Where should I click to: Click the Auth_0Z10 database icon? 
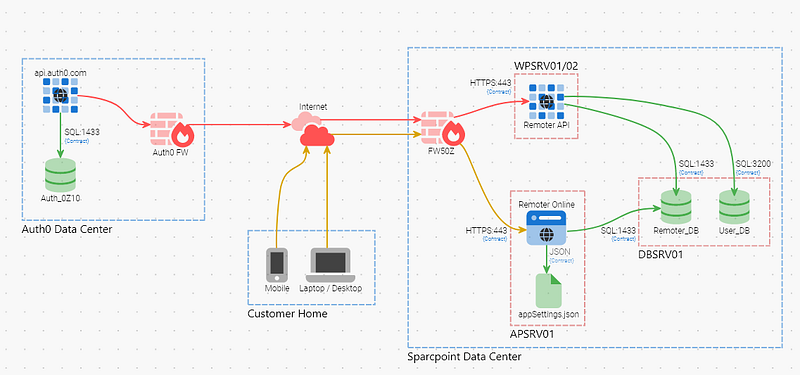tap(60, 175)
